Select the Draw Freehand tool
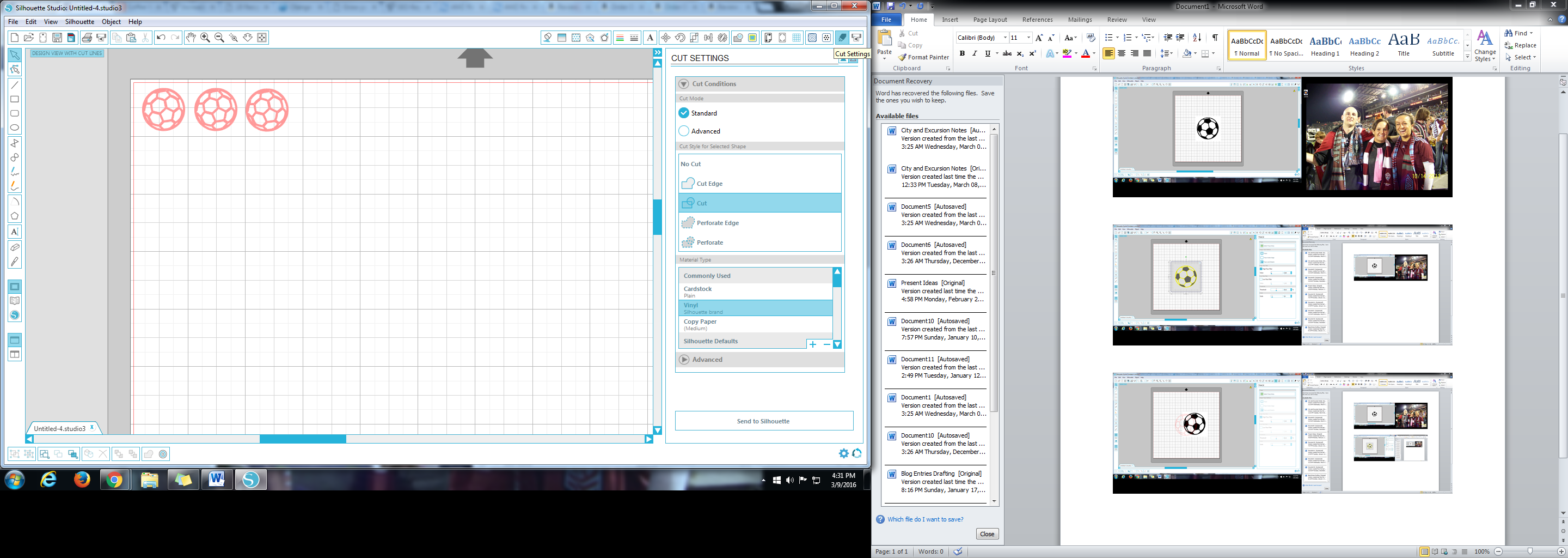The image size is (1568, 558). point(15,172)
